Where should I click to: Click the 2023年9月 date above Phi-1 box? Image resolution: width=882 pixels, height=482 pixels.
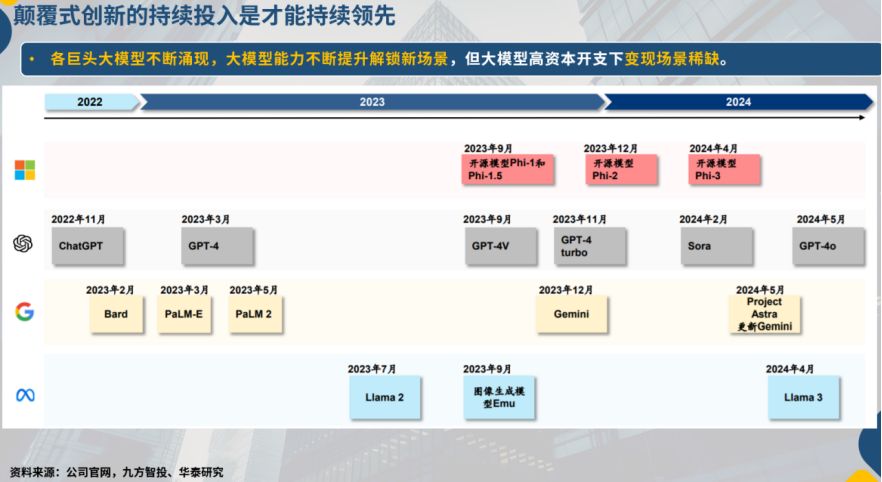pos(488,148)
